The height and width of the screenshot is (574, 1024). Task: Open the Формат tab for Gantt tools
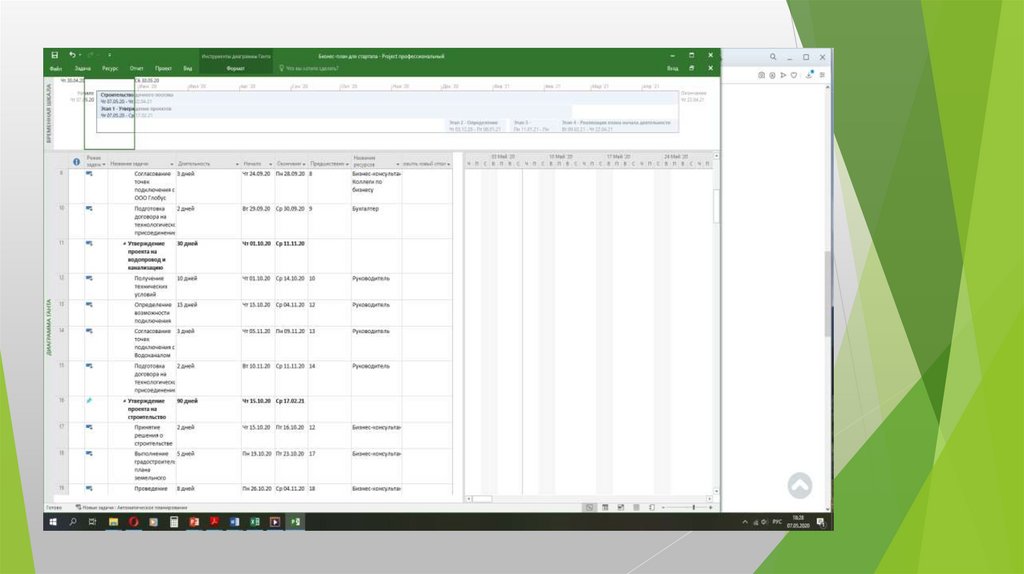(x=236, y=69)
